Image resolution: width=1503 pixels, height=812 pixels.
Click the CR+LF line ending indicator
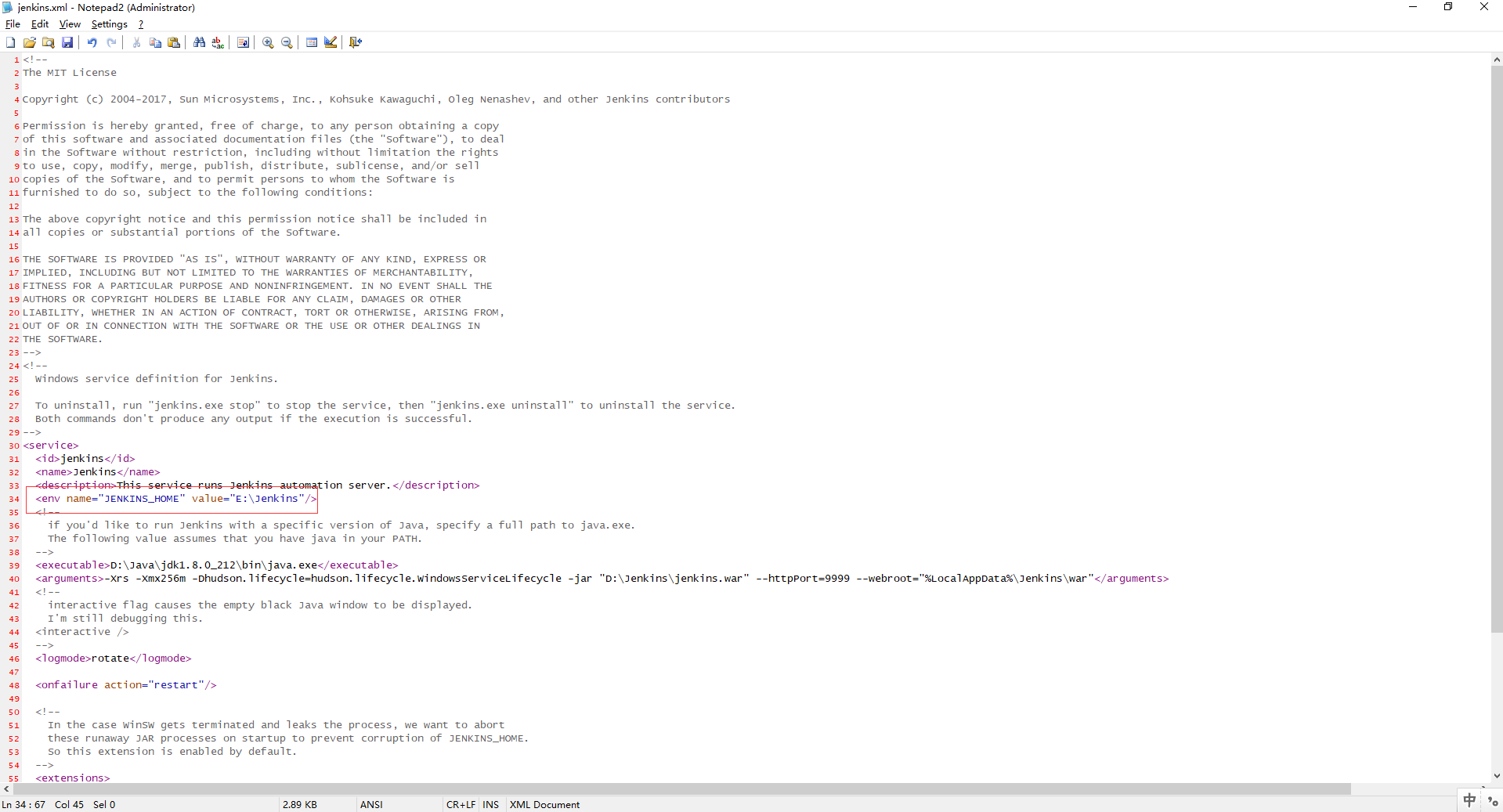[461, 805]
